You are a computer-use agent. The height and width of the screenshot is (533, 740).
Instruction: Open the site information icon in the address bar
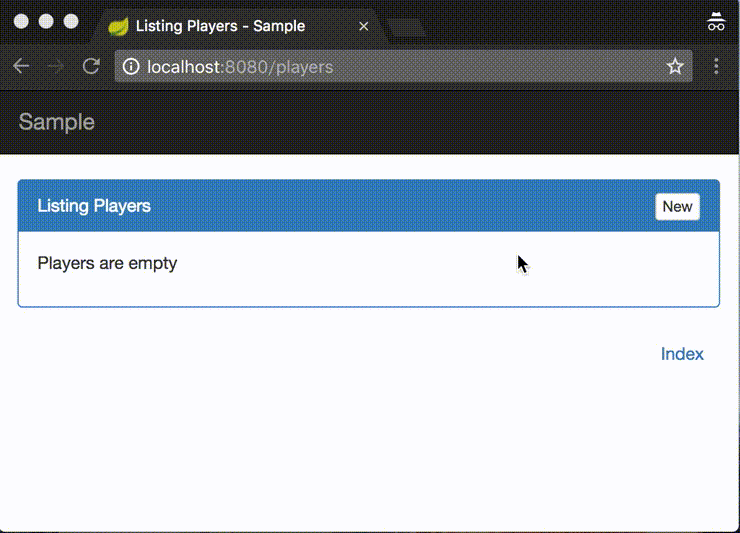pyautogui.click(x=131, y=67)
